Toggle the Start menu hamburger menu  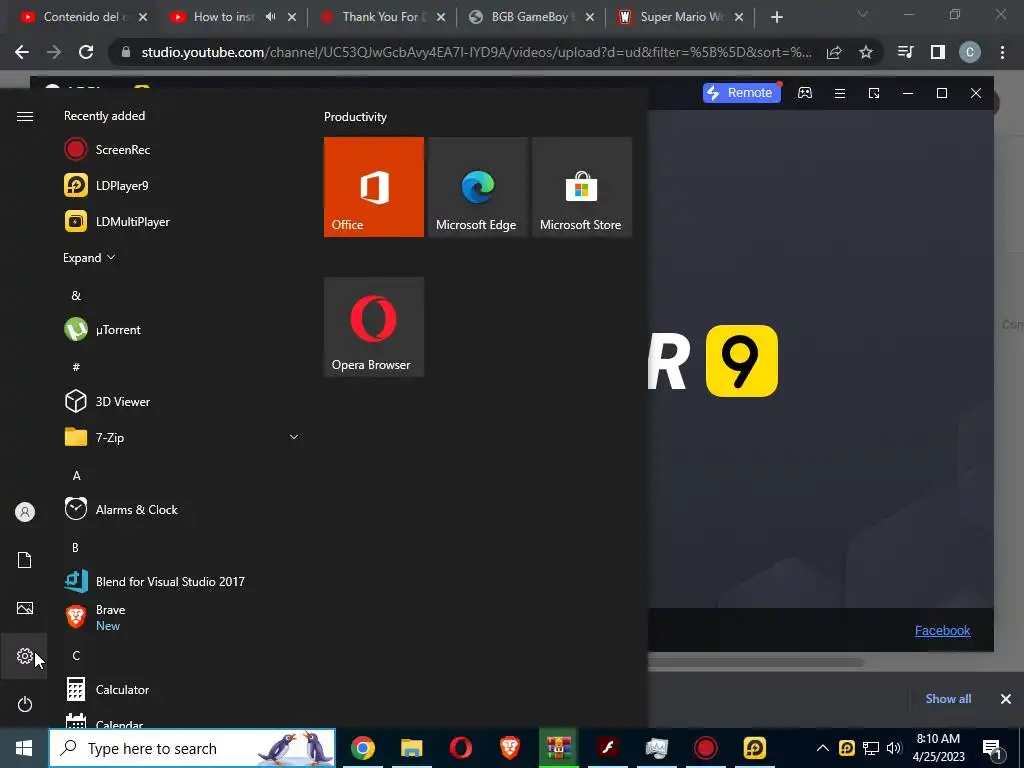[24, 116]
